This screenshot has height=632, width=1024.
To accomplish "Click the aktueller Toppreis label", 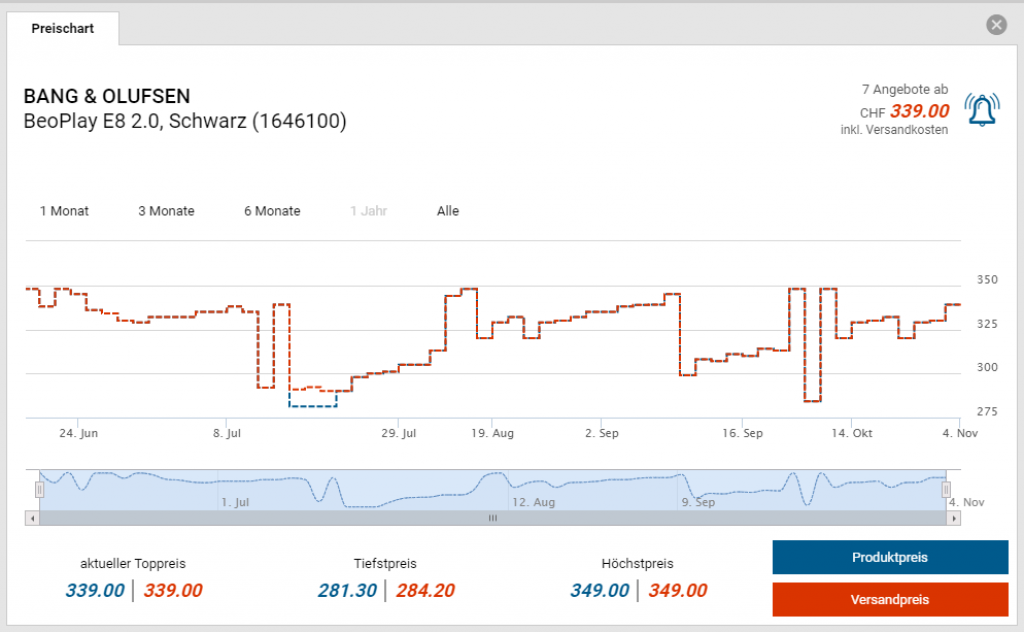I will click(133, 563).
